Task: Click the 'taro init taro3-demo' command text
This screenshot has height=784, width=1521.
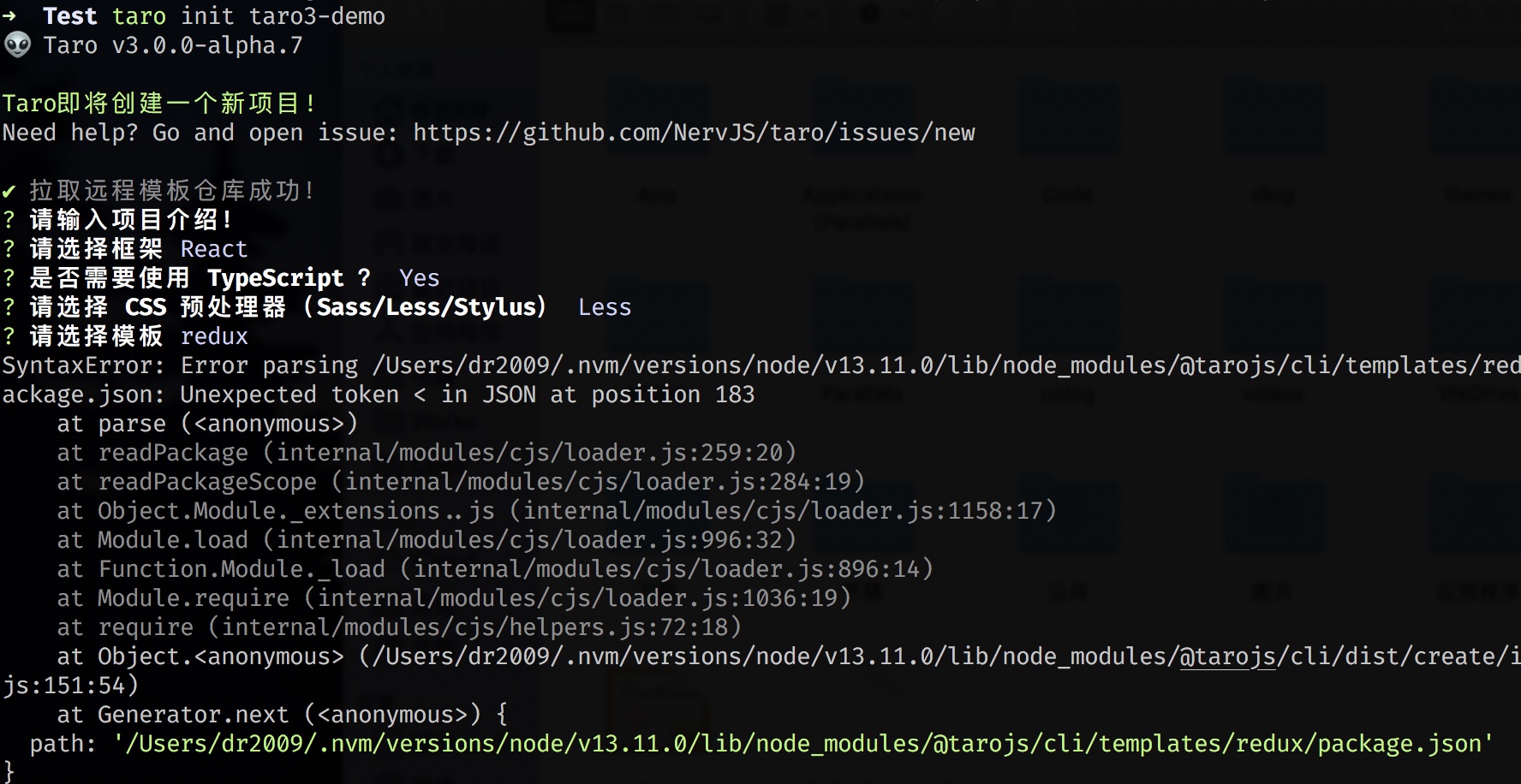Action: tap(249, 16)
